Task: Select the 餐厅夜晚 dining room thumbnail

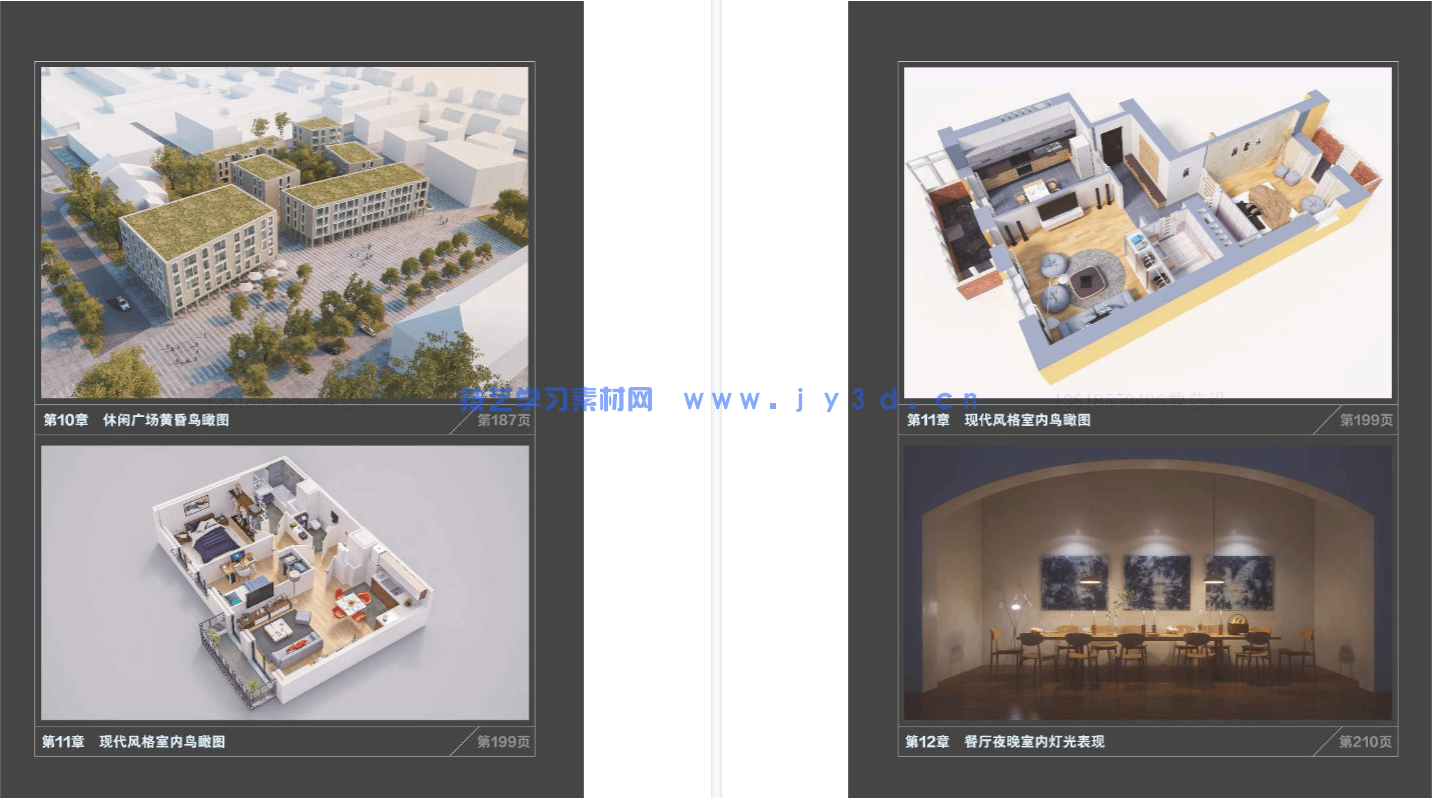Action: 1147,583
